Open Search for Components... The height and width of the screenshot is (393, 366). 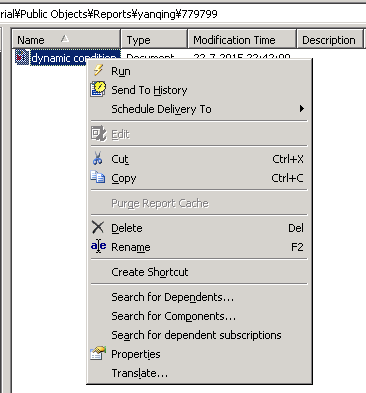(199, 316)
